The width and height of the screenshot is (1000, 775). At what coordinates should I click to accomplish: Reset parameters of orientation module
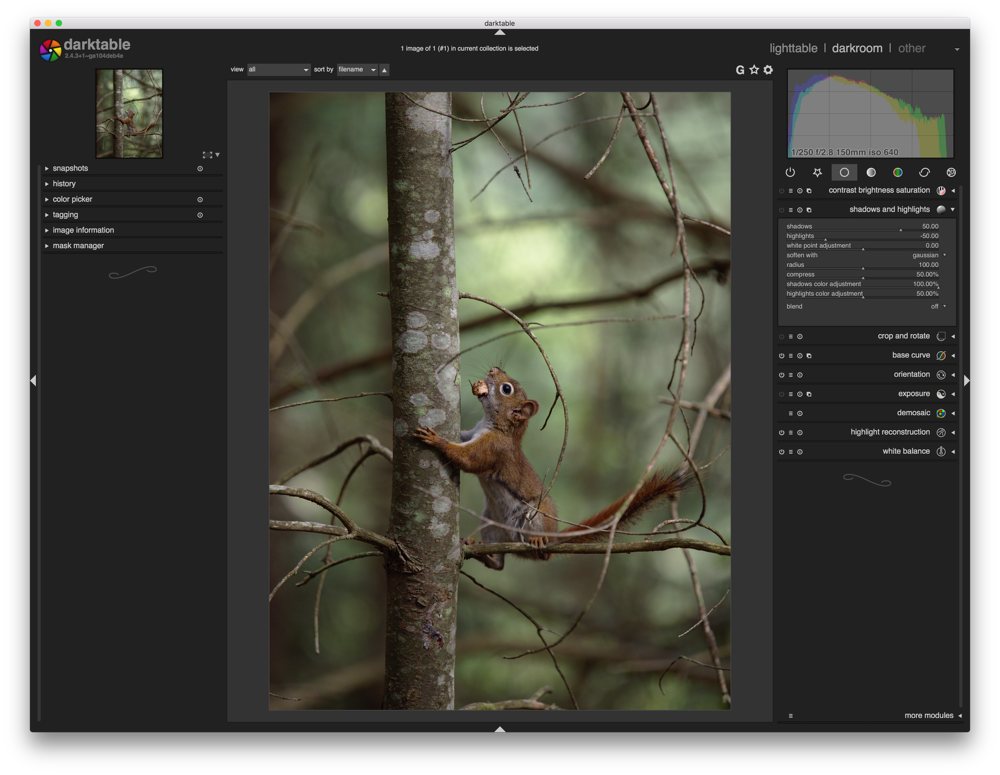(x=800, y=375)
